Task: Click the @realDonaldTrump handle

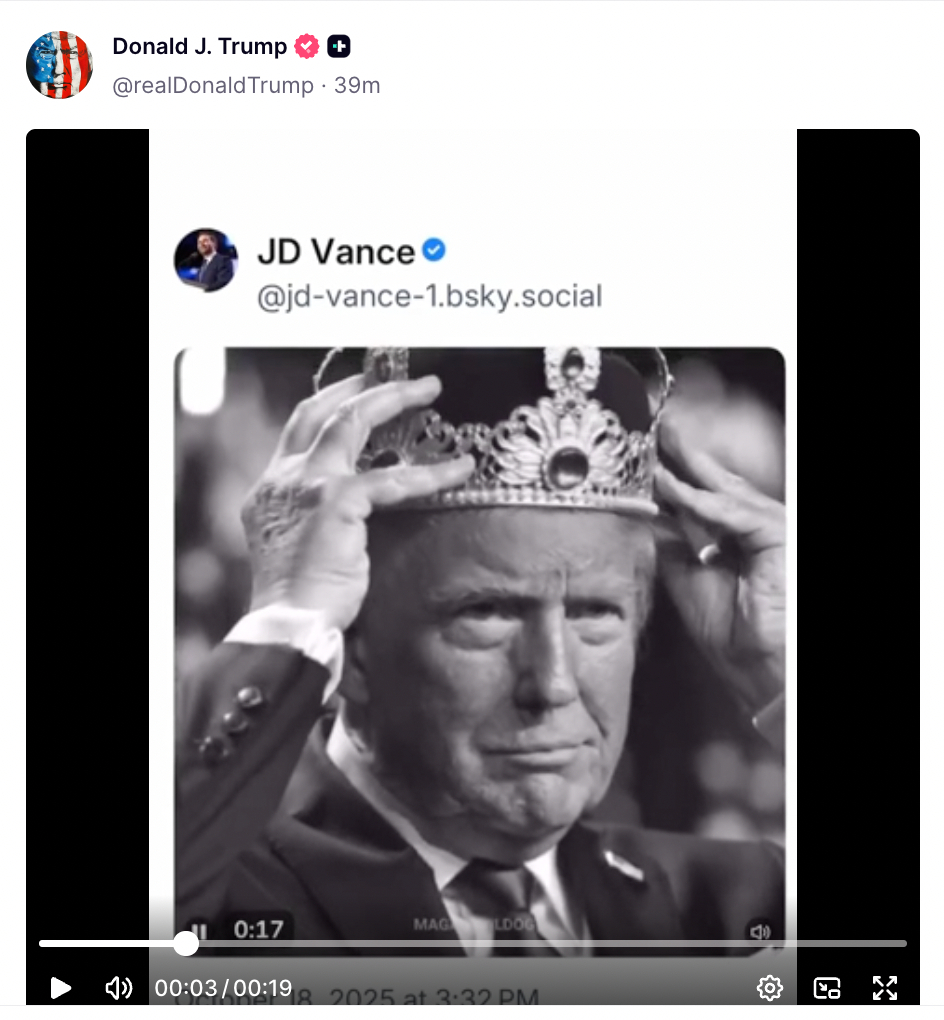Action: click(213, 86)
